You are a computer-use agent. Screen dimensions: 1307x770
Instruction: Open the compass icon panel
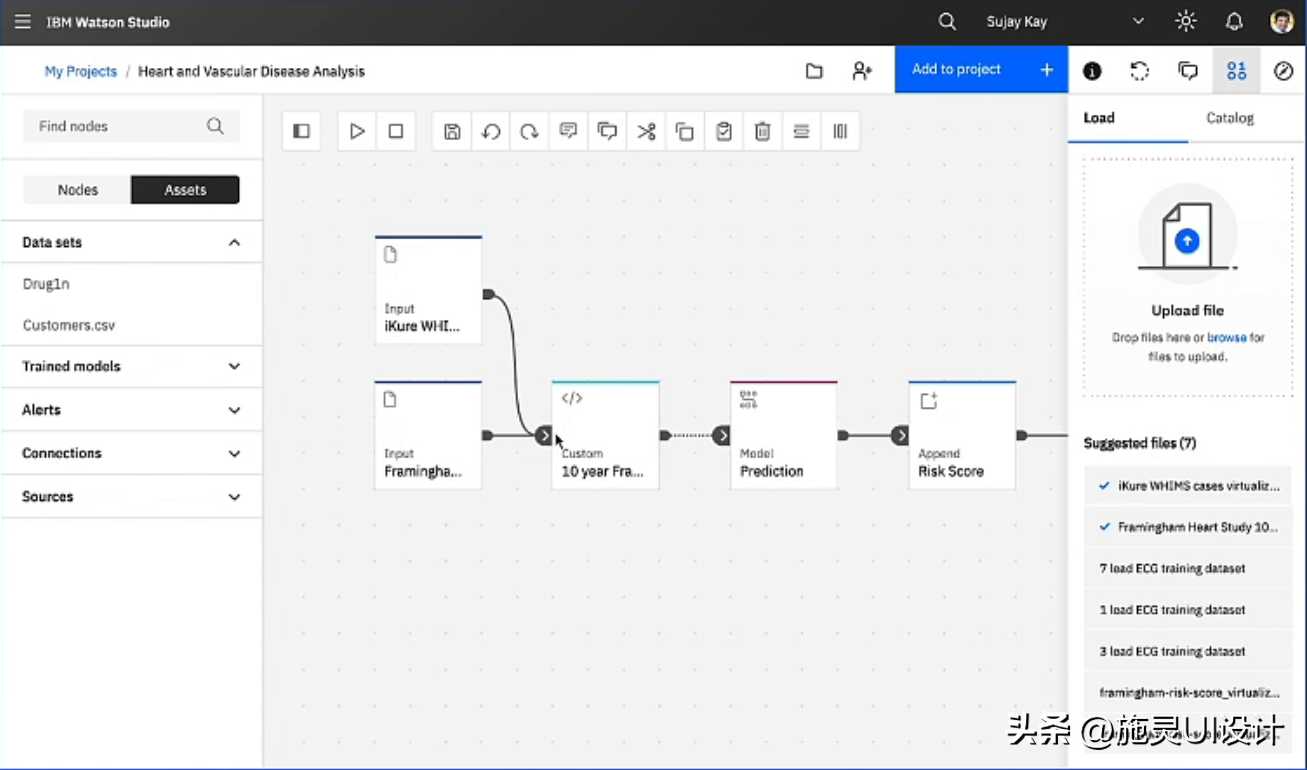point(1284,71)
